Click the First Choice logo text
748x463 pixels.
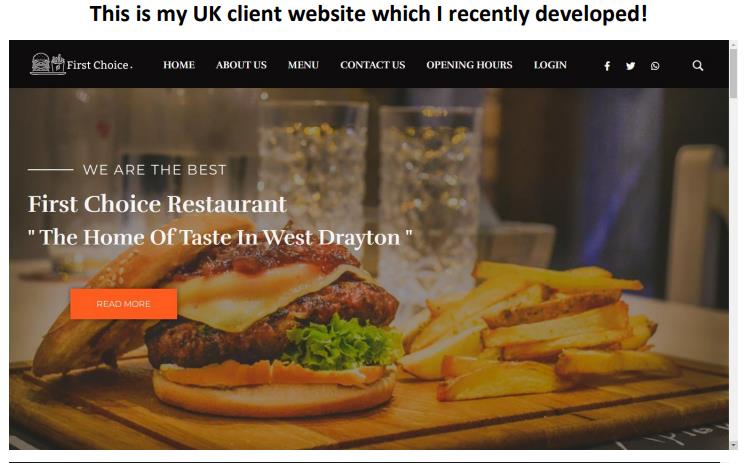(x=99, y=65)
